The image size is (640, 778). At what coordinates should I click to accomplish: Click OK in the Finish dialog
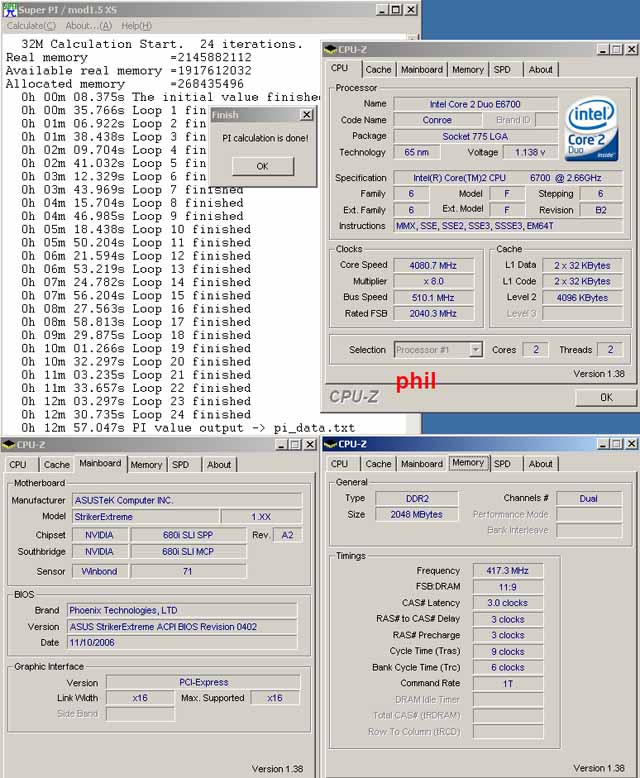click(x=263, y=166)
